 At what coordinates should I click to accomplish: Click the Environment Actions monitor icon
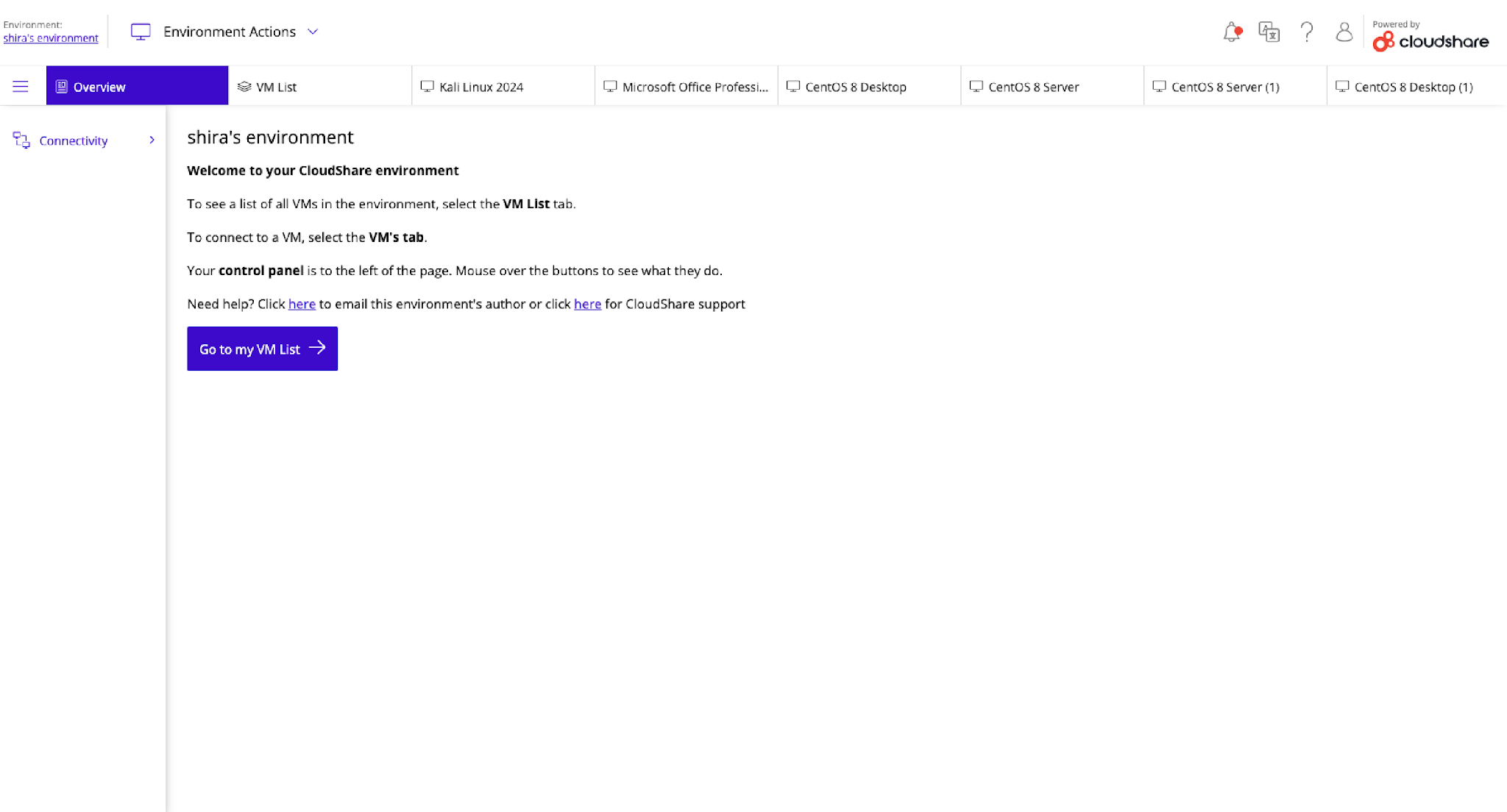coord(141,32)
